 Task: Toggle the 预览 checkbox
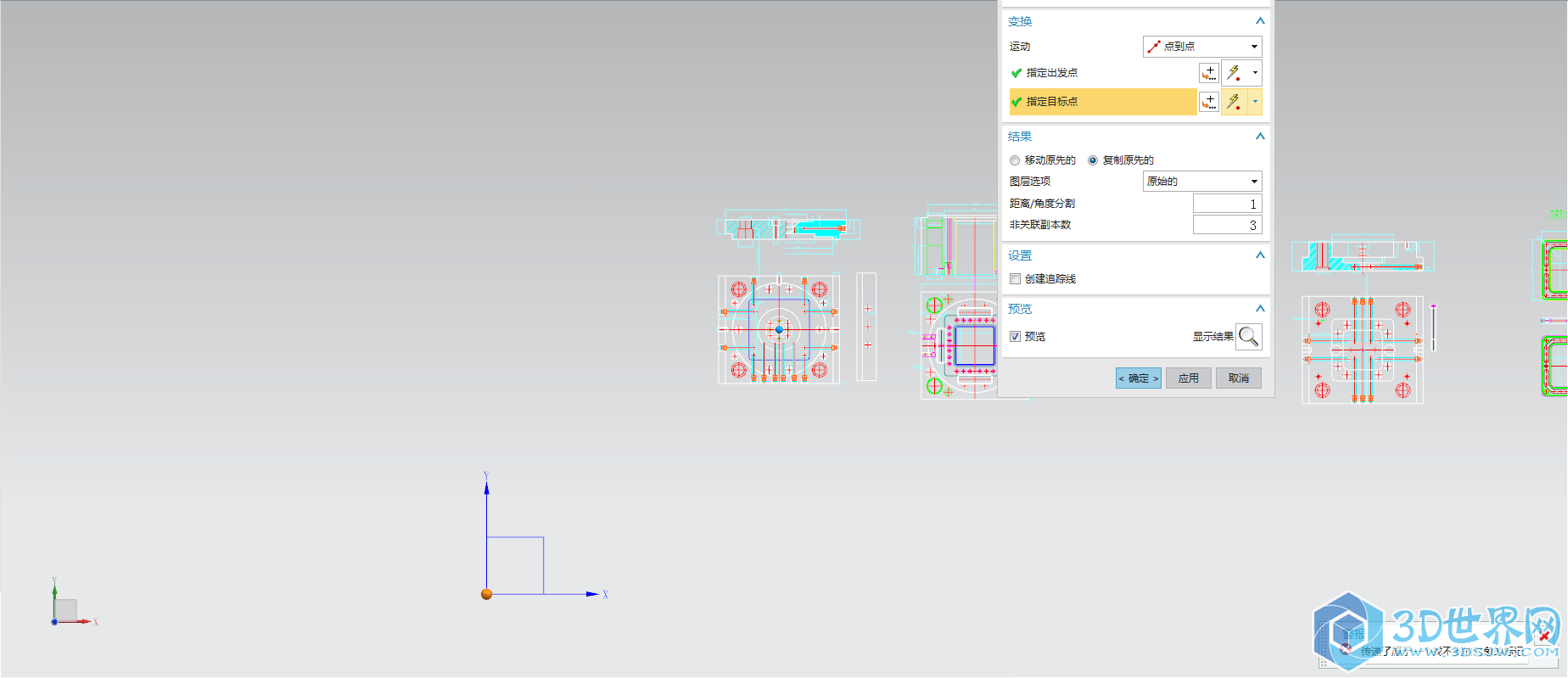1015,337
